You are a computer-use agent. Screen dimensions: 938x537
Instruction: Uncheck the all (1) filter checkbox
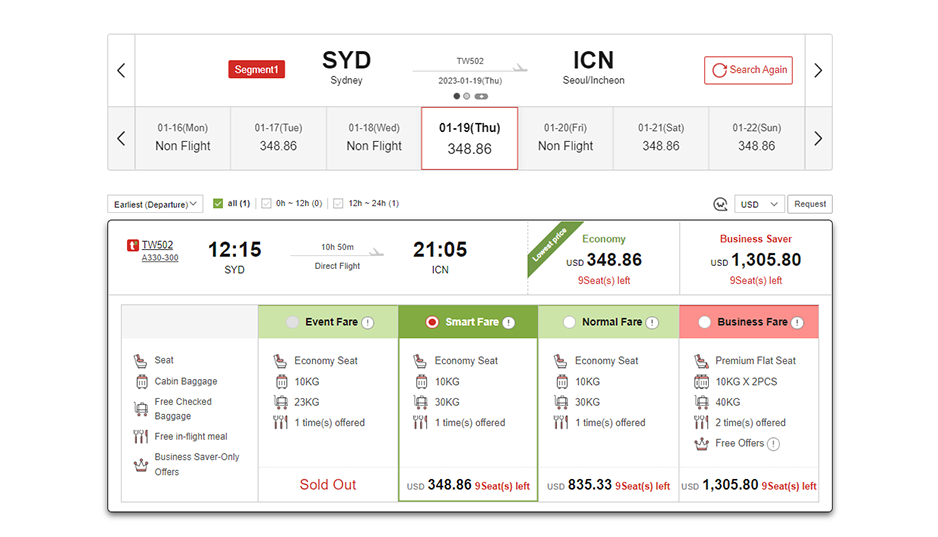click(218, 204)
